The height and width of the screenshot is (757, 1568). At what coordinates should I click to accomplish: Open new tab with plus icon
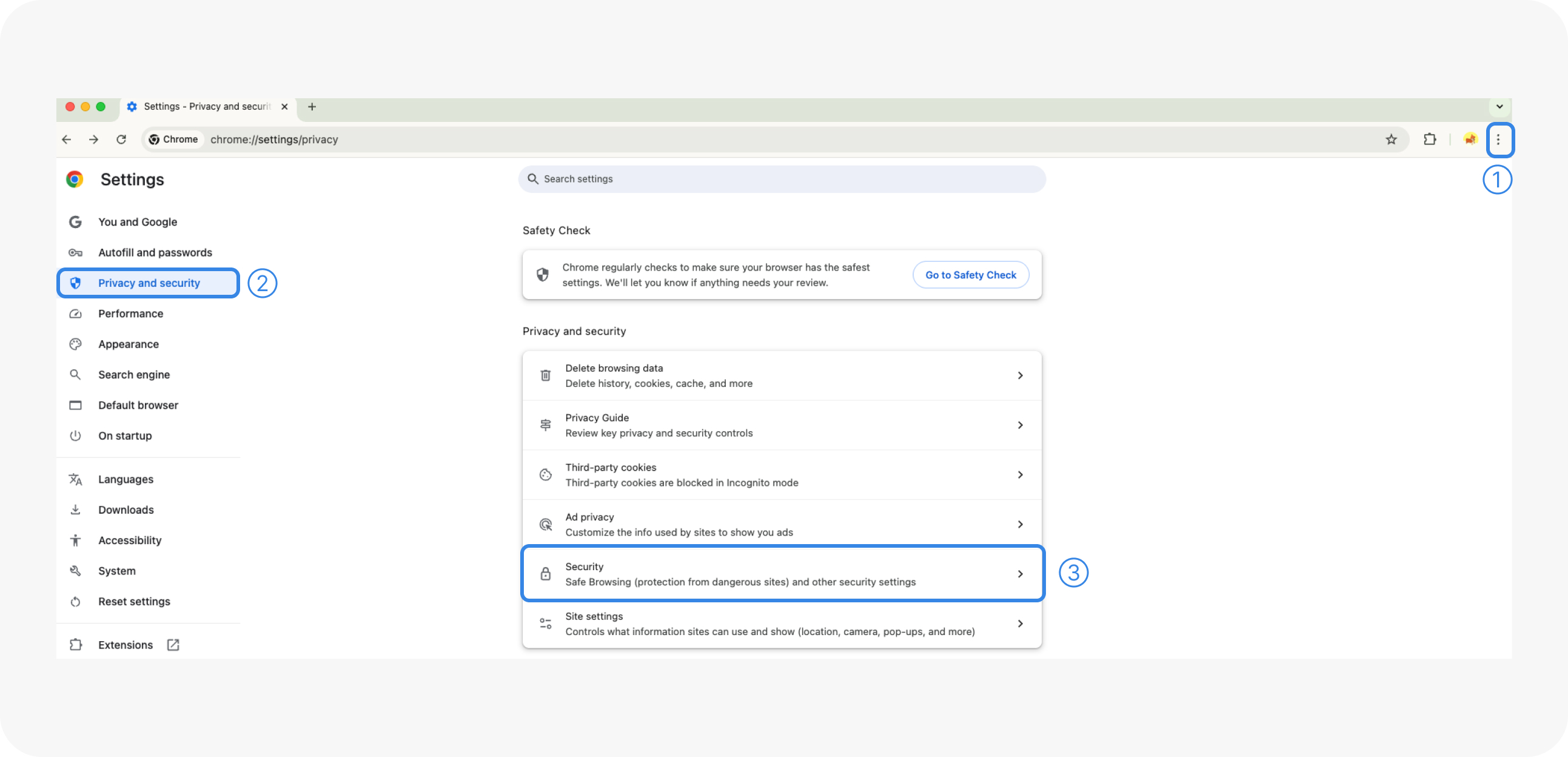click(312, 107)
